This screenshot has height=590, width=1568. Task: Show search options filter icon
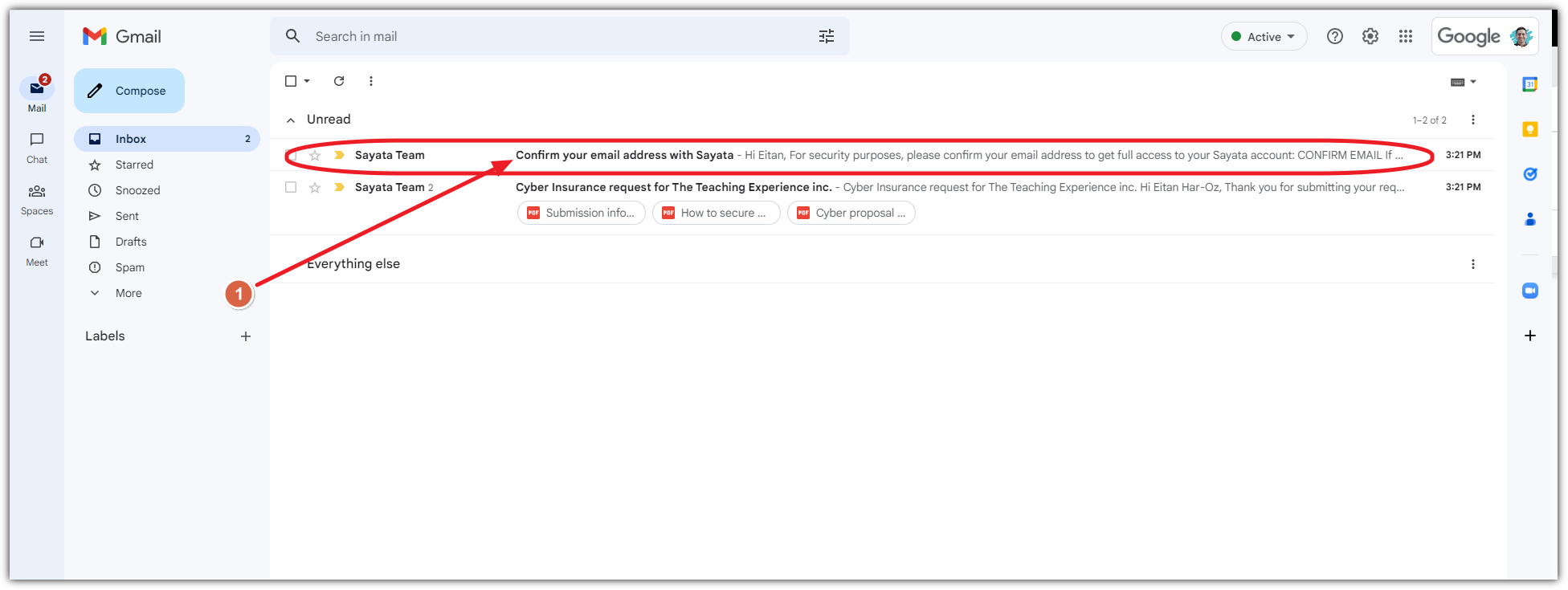point(827,36)
